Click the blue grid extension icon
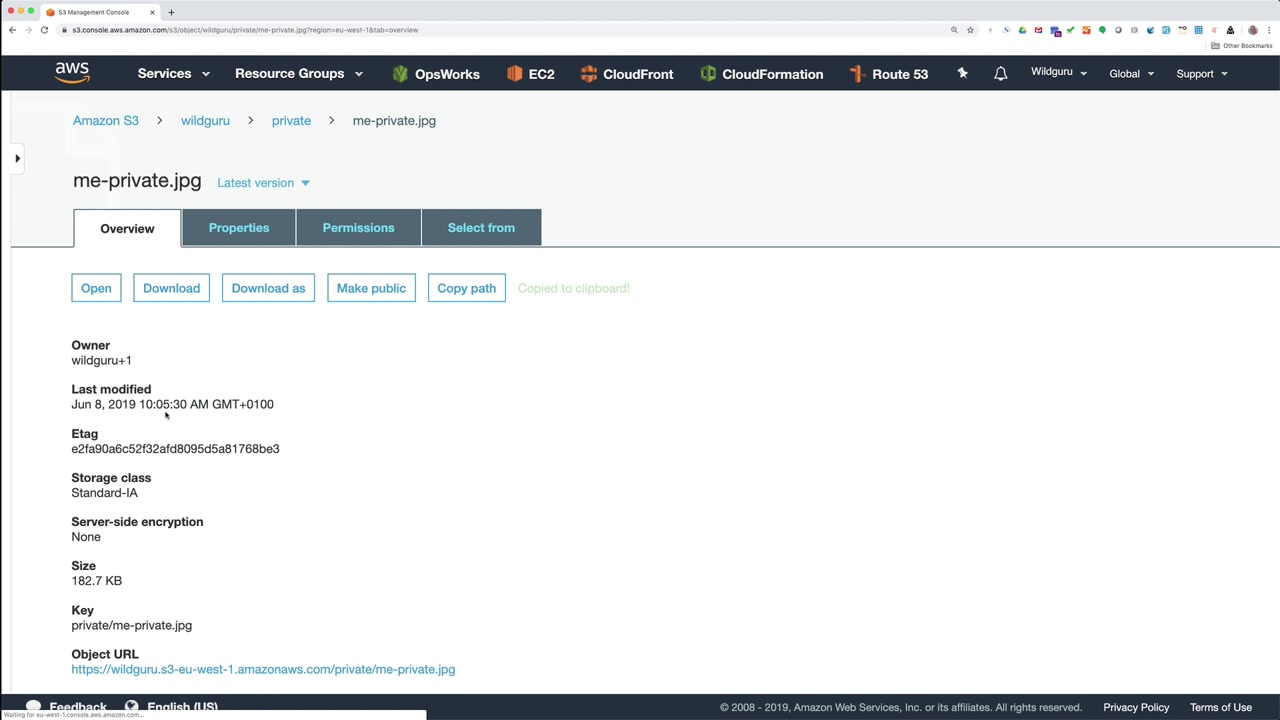This screenshot has width=1280, height=720. [1198, 30]
